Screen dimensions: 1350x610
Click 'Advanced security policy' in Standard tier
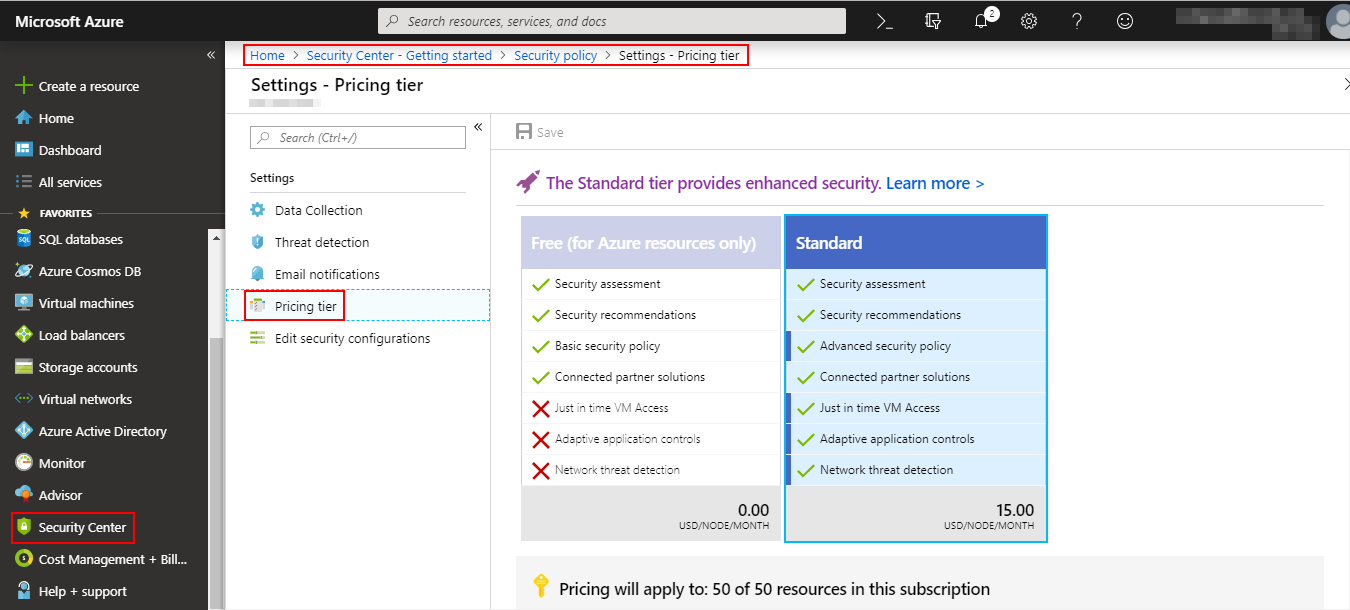(x=885, y=346)
